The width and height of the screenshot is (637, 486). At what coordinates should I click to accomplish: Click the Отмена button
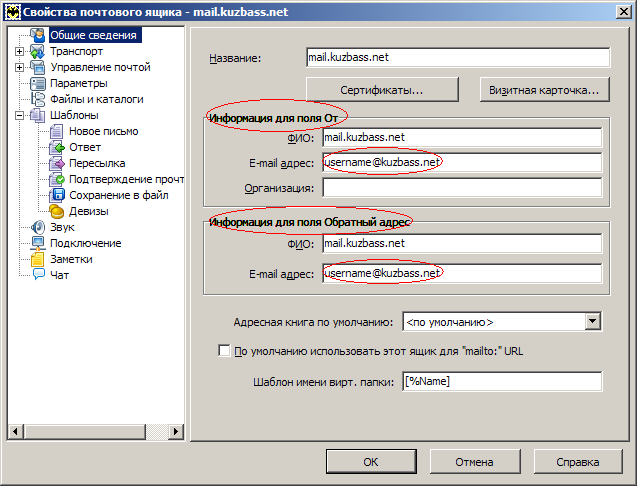coord(474,462)
